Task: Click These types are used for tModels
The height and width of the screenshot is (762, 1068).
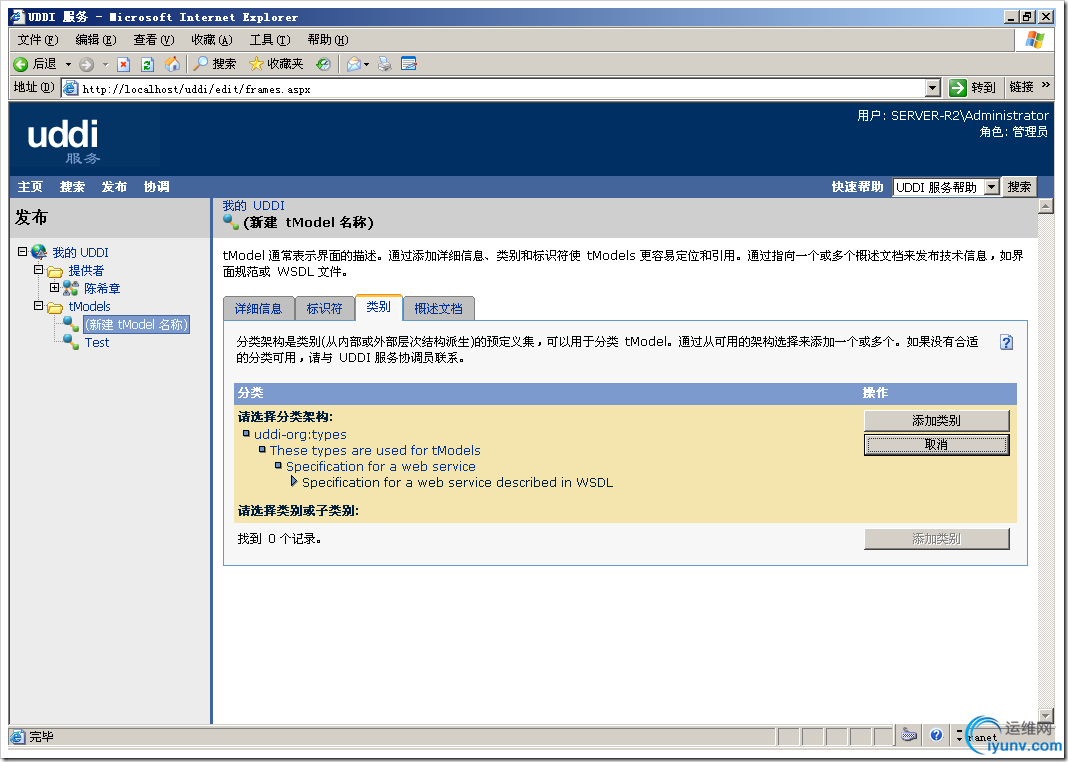Action: click(x=375, y=450)
